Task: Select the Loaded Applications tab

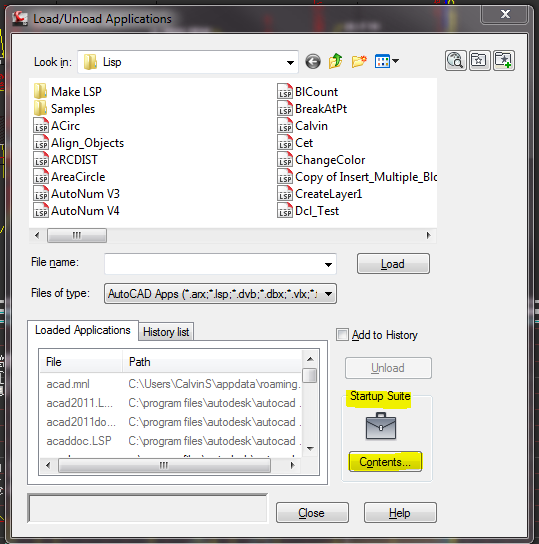Action: [83, 330]
